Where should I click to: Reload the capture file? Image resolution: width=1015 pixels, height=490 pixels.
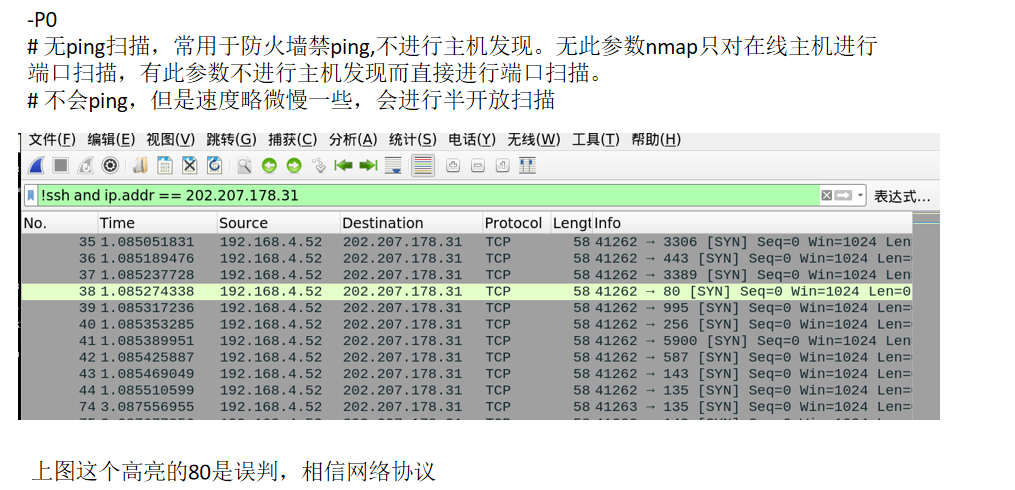[214, 166]
